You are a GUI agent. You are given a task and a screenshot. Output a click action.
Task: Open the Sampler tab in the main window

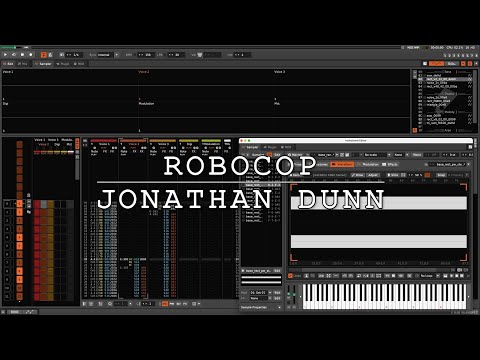pyautogui.click(x=43, y=64)
